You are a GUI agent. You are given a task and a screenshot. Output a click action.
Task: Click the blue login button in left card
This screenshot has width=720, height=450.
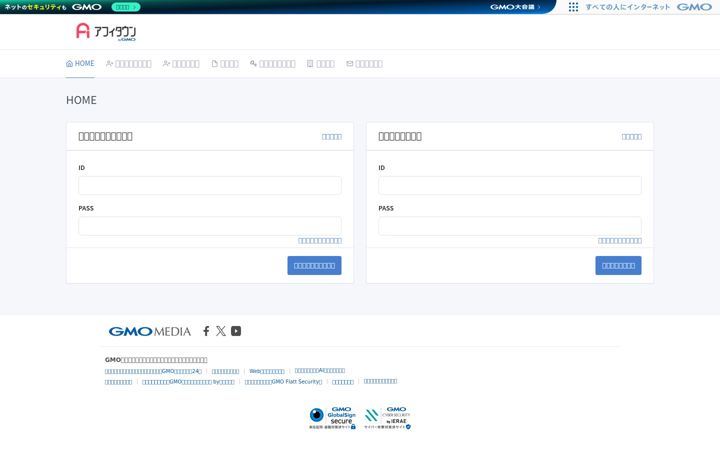(x=315, y=265)
